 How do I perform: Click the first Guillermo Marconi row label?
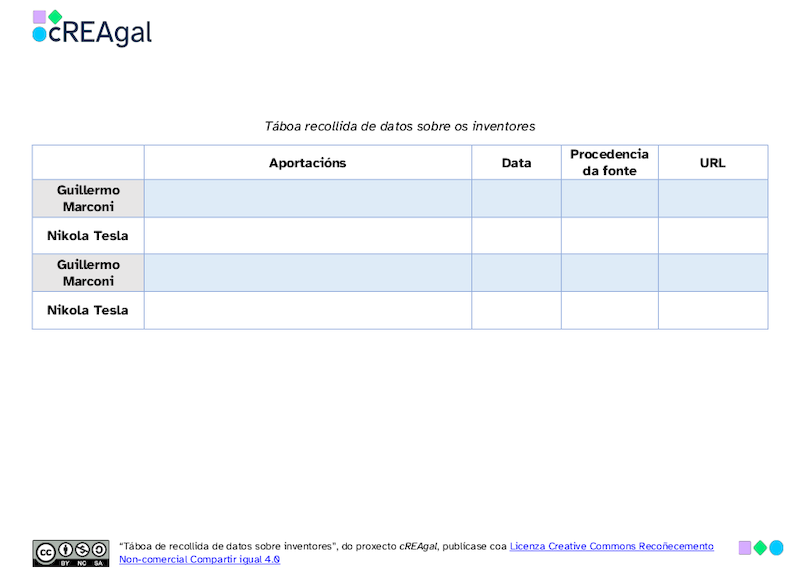pos(88,197)
